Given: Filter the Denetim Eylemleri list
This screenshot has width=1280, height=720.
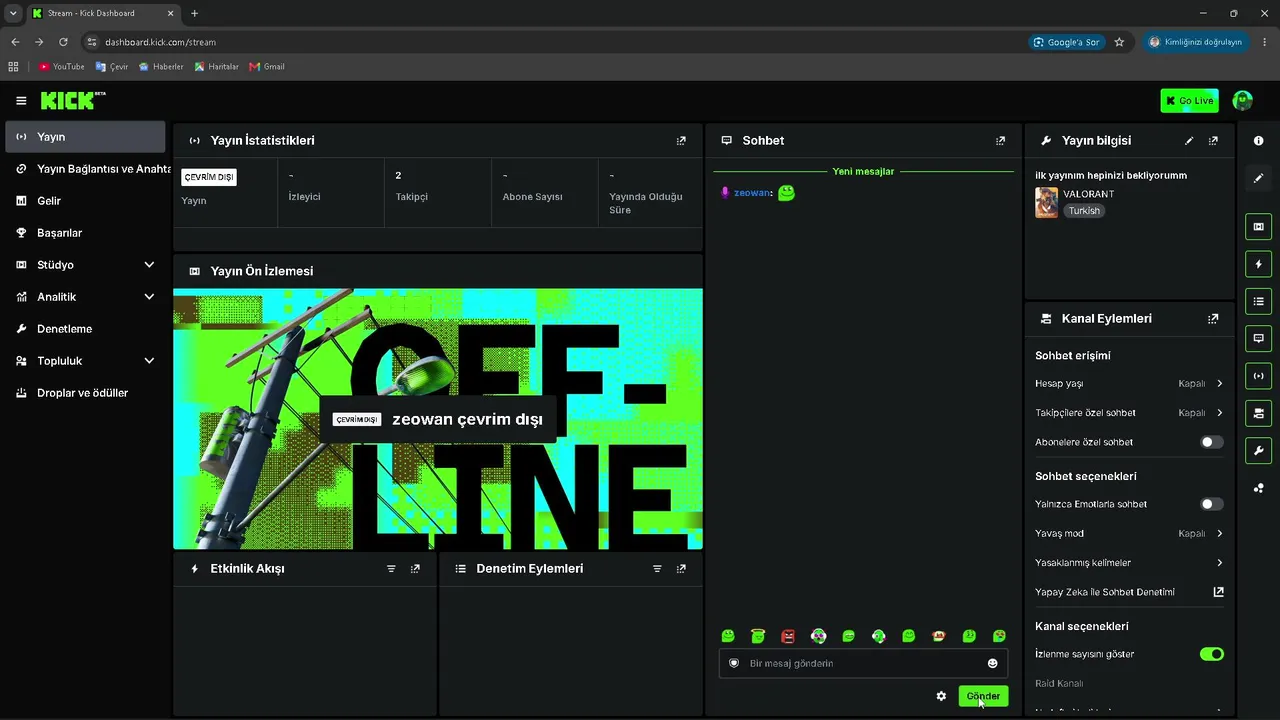Looking at the screenshot, I should tap(657, 569).
